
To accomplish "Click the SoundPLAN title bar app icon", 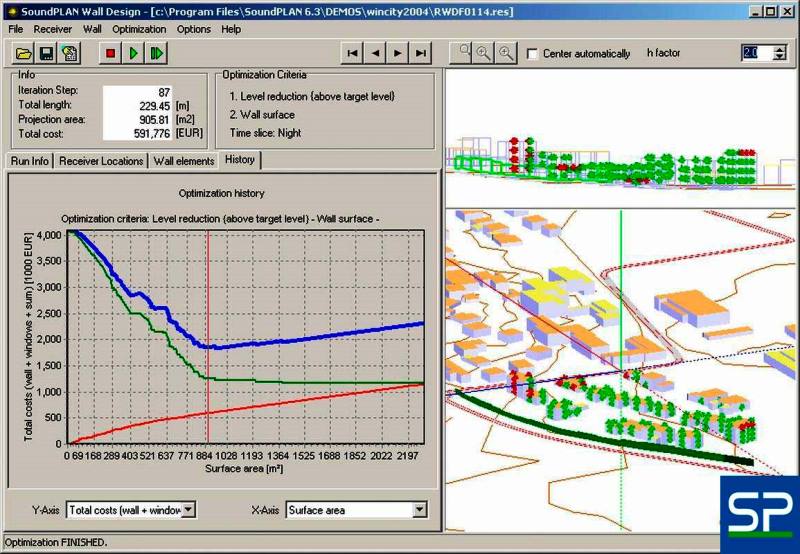I will click(12, 11).
